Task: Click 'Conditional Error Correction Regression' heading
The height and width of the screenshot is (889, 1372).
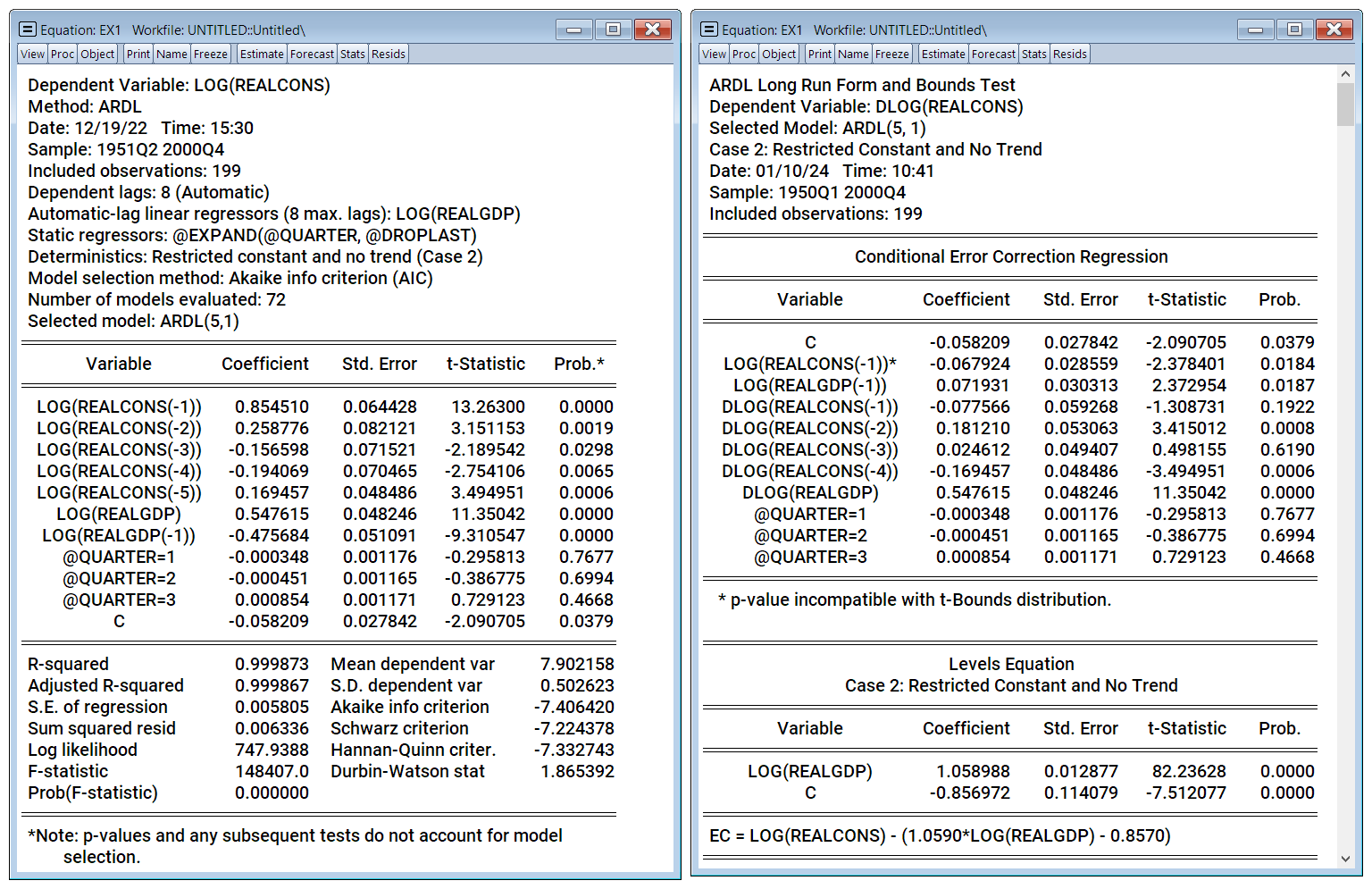Action: pos(1011,256)
